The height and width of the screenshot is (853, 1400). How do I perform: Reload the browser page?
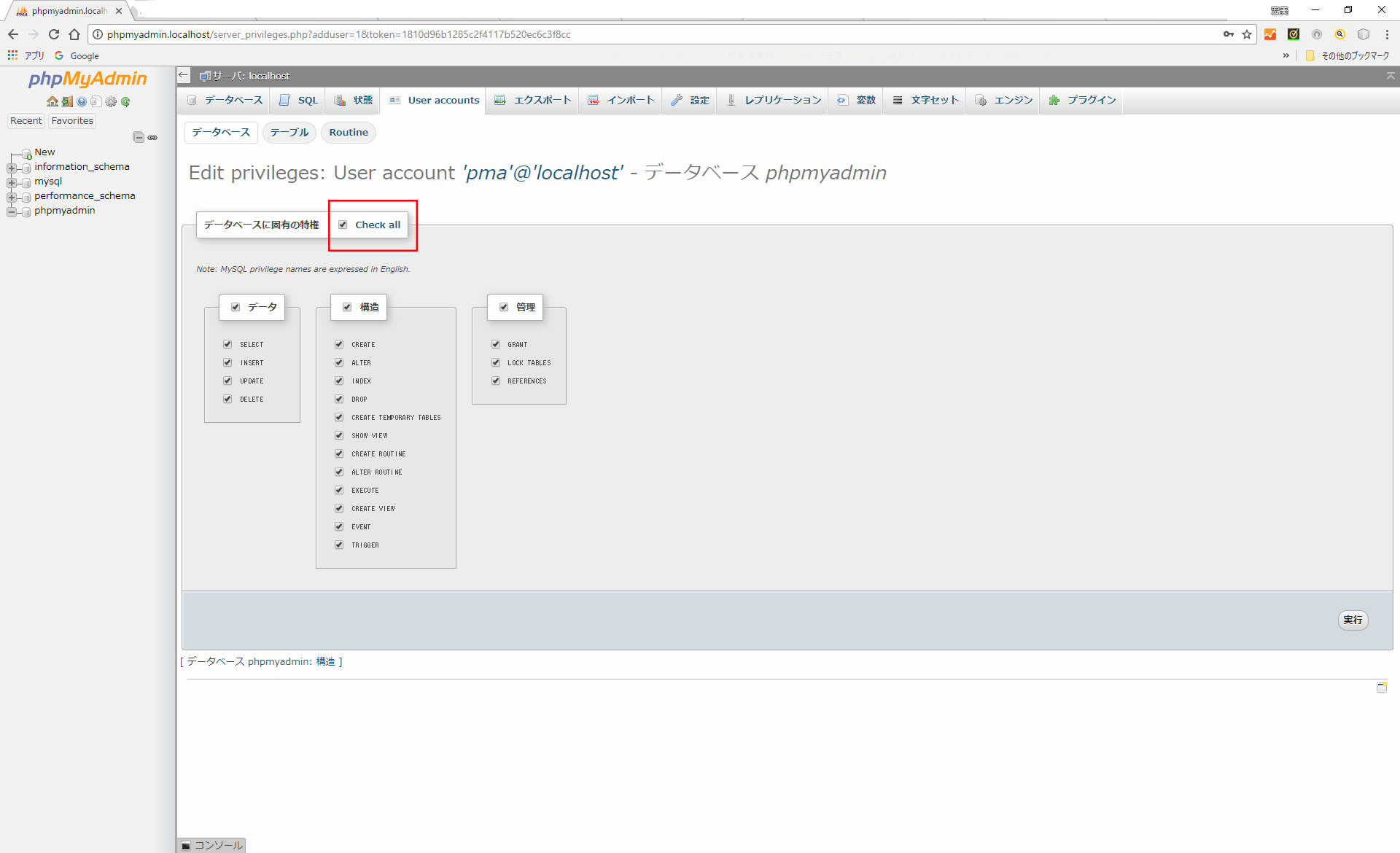pyautogui.click(x=54, y=34)
